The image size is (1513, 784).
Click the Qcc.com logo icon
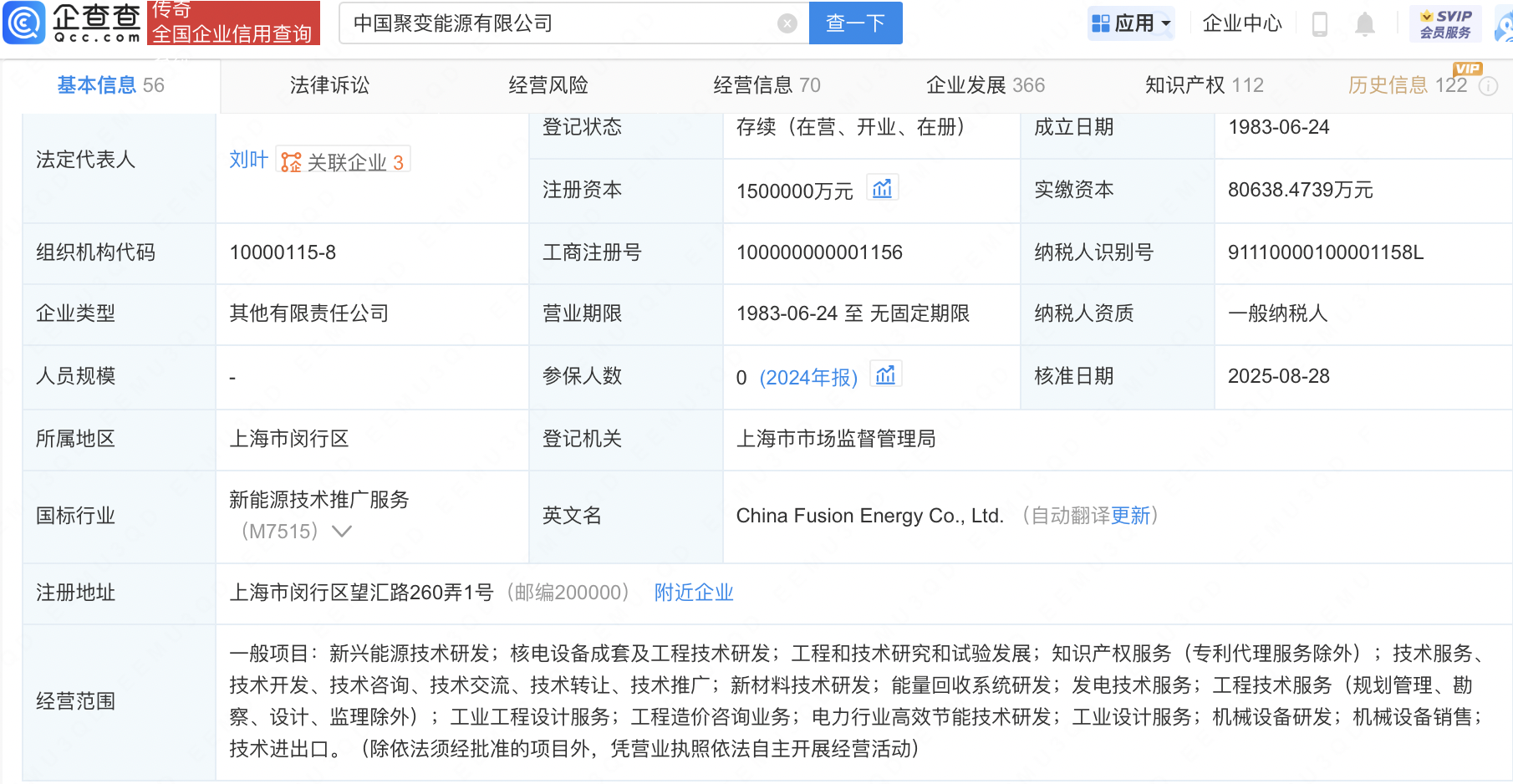[x=23, y=23]
